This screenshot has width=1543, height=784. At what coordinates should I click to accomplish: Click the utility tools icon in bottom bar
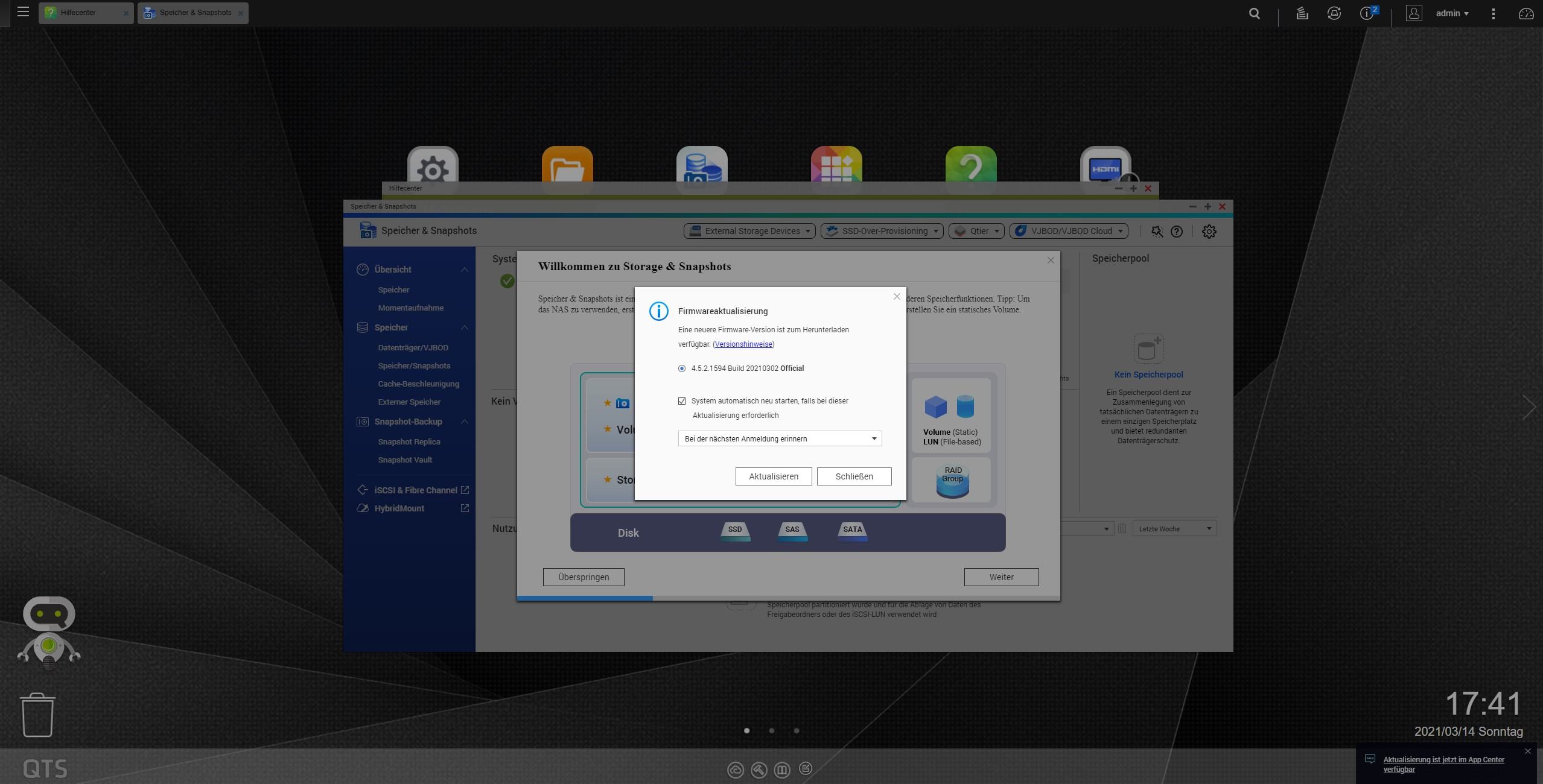[759, 770]
